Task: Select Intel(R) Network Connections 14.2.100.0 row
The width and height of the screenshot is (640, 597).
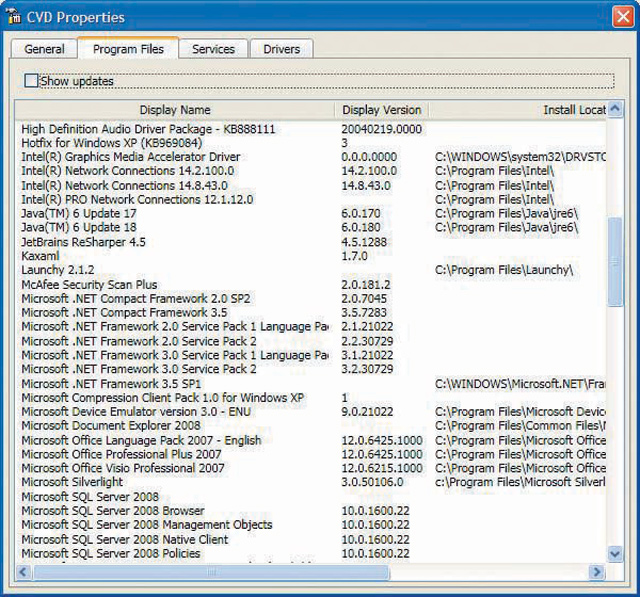Action: (x=128, y=171)
